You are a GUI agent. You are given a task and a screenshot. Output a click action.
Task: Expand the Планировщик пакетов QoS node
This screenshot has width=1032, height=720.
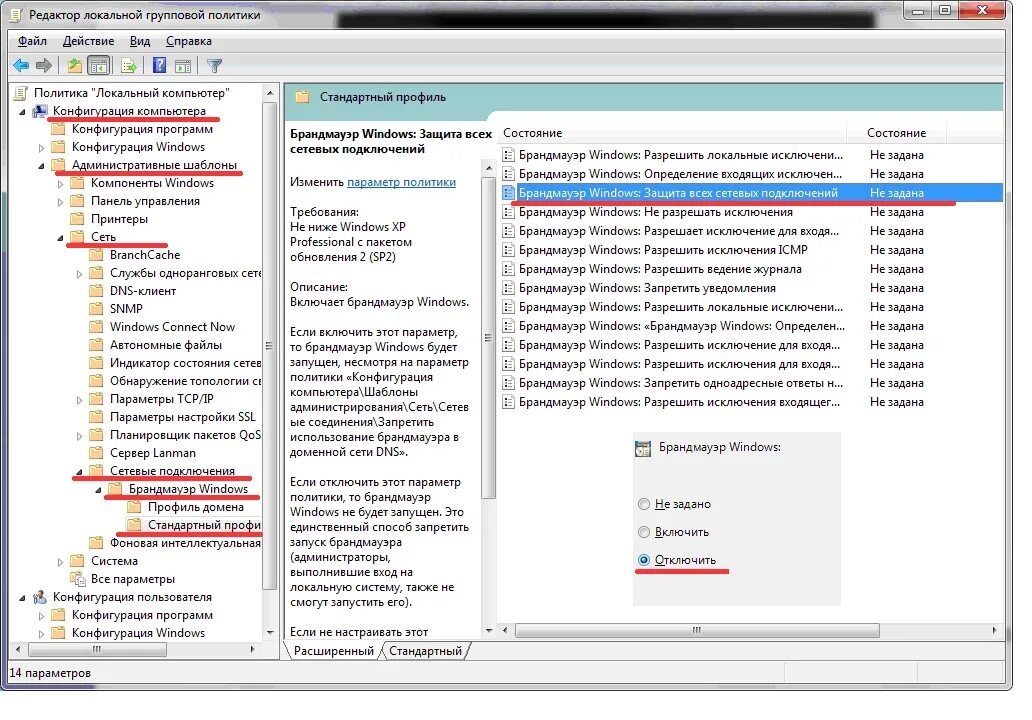tap(80, 436)
